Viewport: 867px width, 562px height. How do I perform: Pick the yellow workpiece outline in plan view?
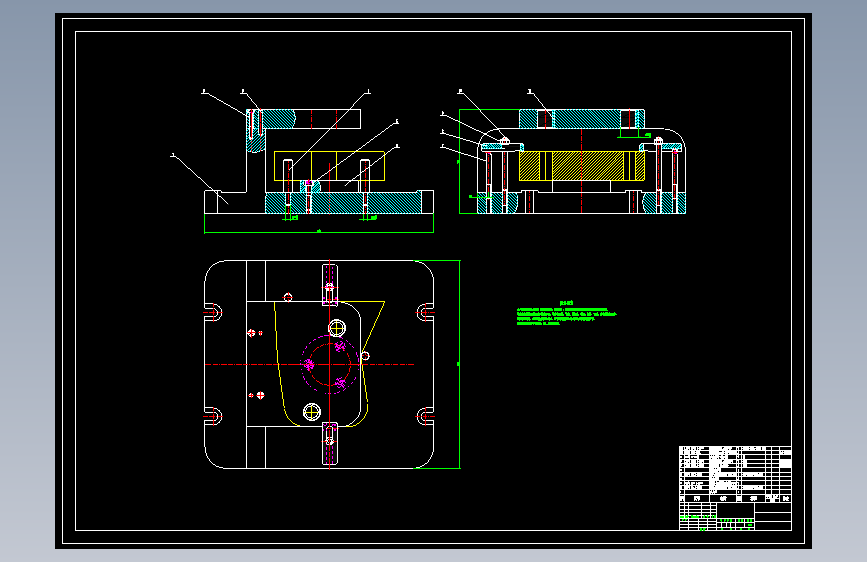(x=329, y=363)
